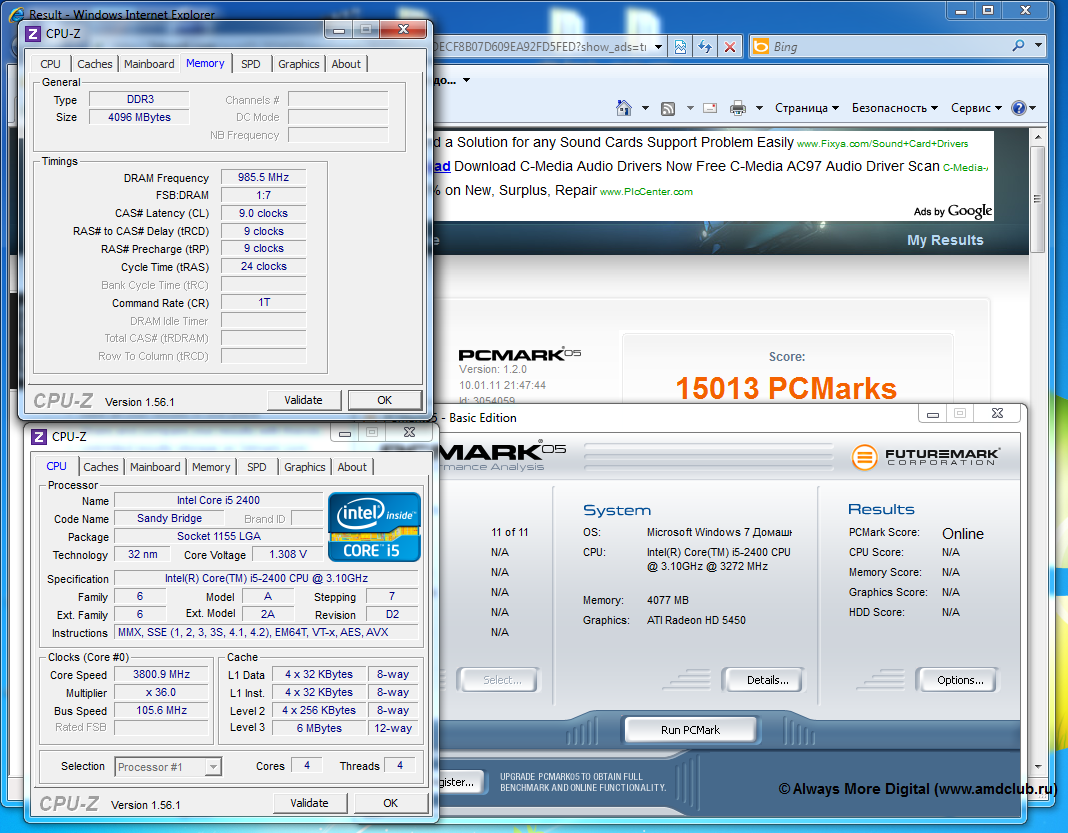Expand the home button dropdown arrow
Screen dimensions: 1068x833
[x=645, y=108]
